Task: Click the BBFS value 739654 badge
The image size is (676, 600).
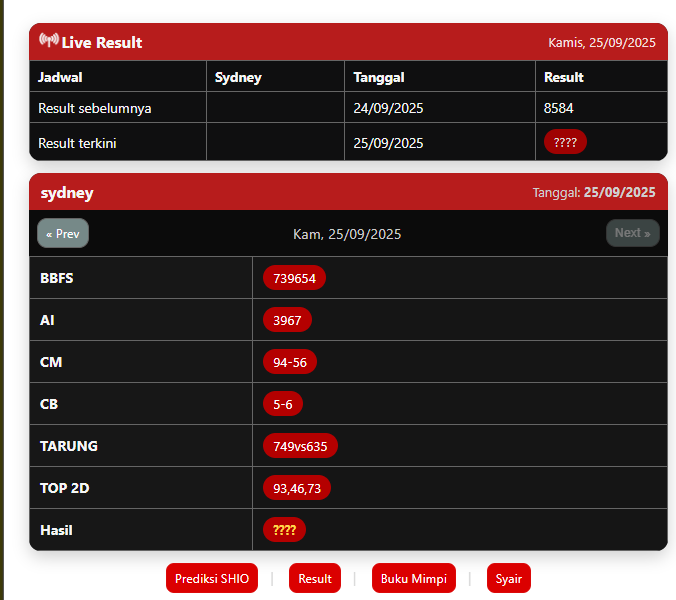Action: [294, 278]
